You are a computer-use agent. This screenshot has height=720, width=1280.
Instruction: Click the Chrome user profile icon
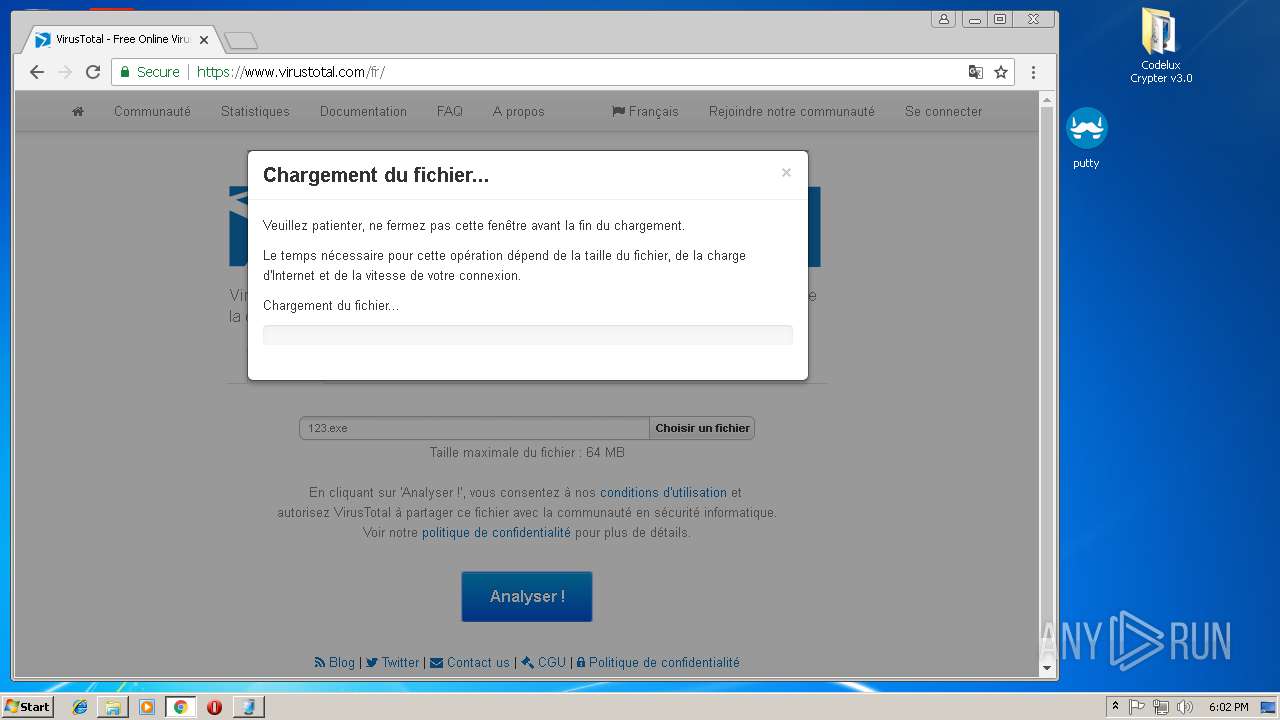click(943, 19)
